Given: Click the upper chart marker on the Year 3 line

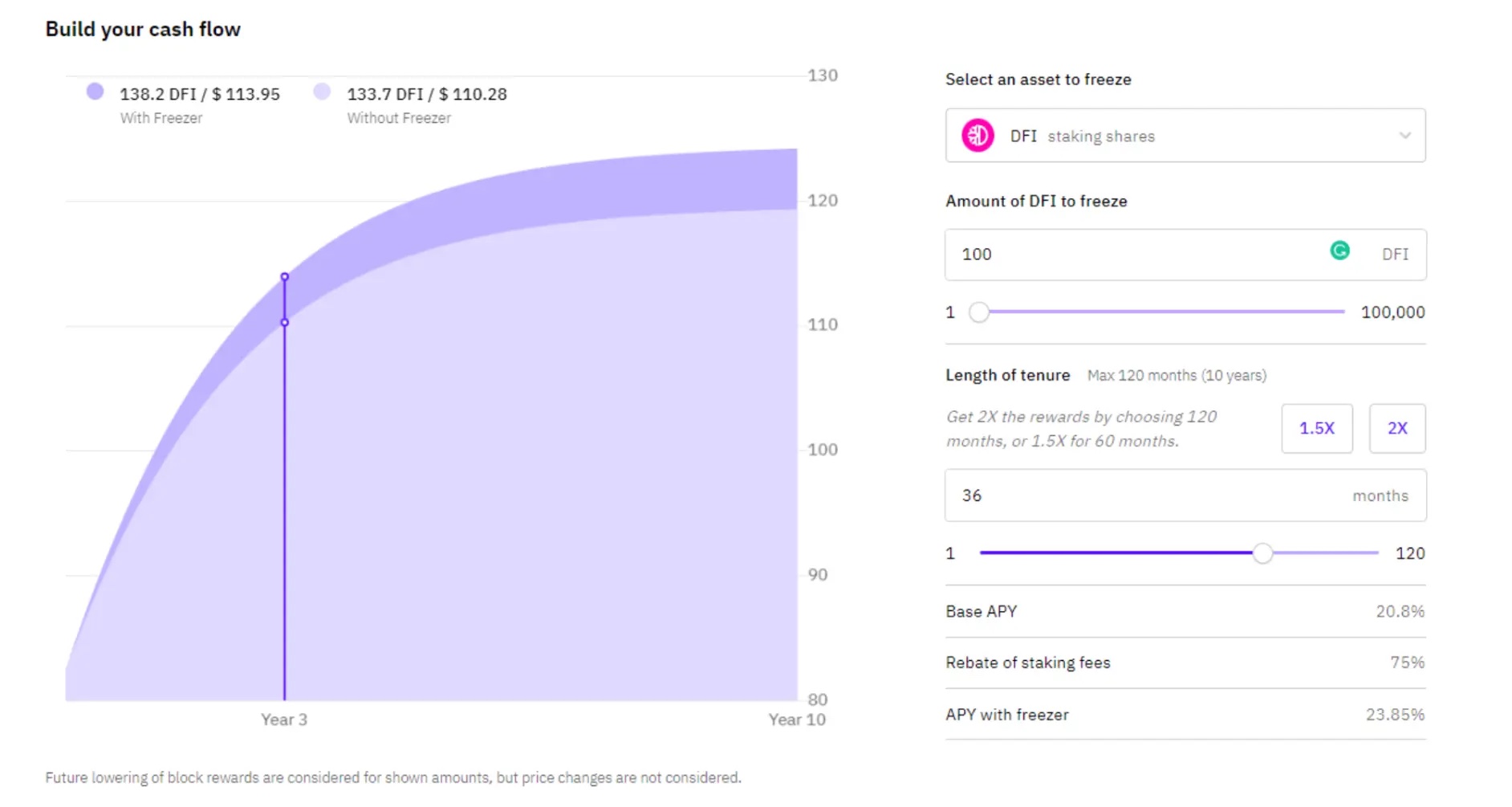Looking at the screenshot, I should [285, 277].
